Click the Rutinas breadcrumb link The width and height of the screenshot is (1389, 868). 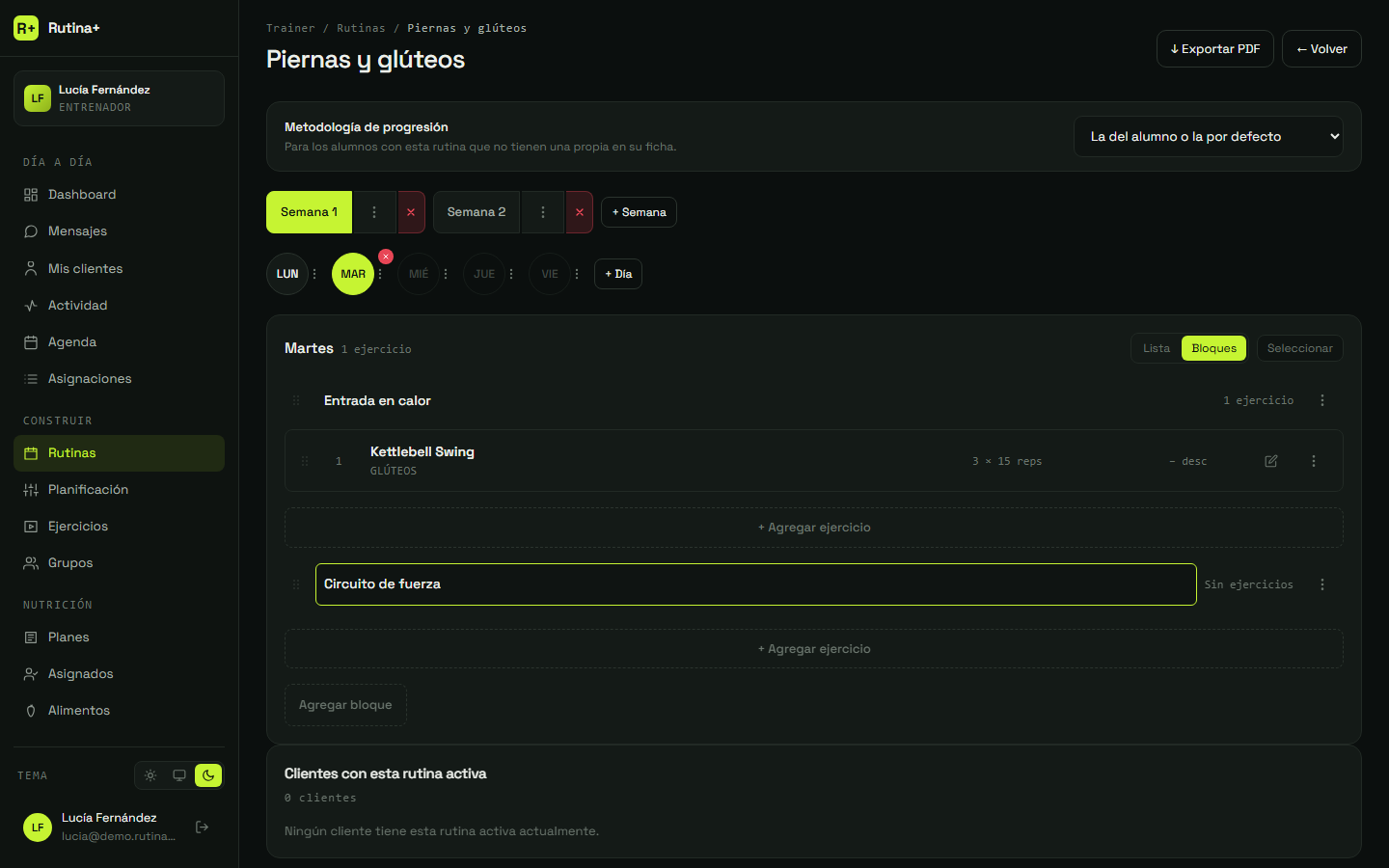click(x=361, y=28)
